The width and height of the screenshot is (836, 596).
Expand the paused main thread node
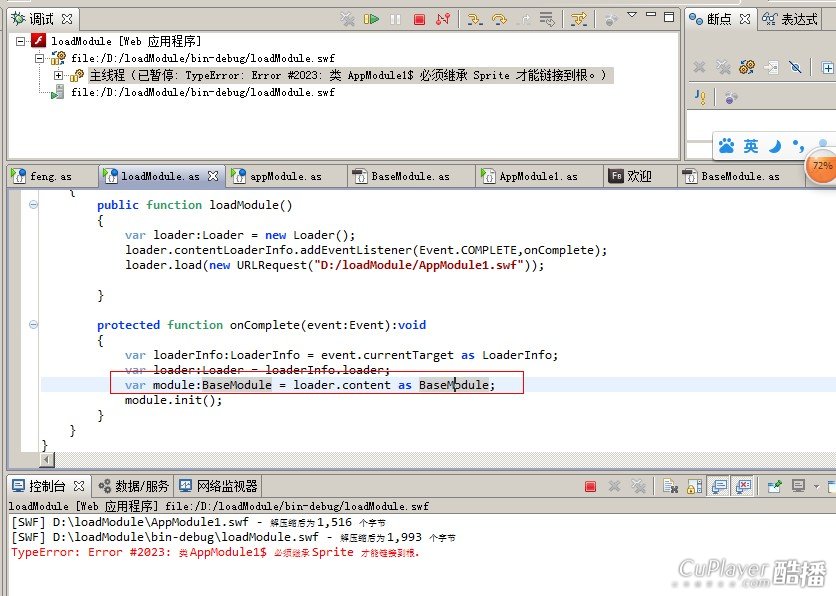click(x=58, y=75)
